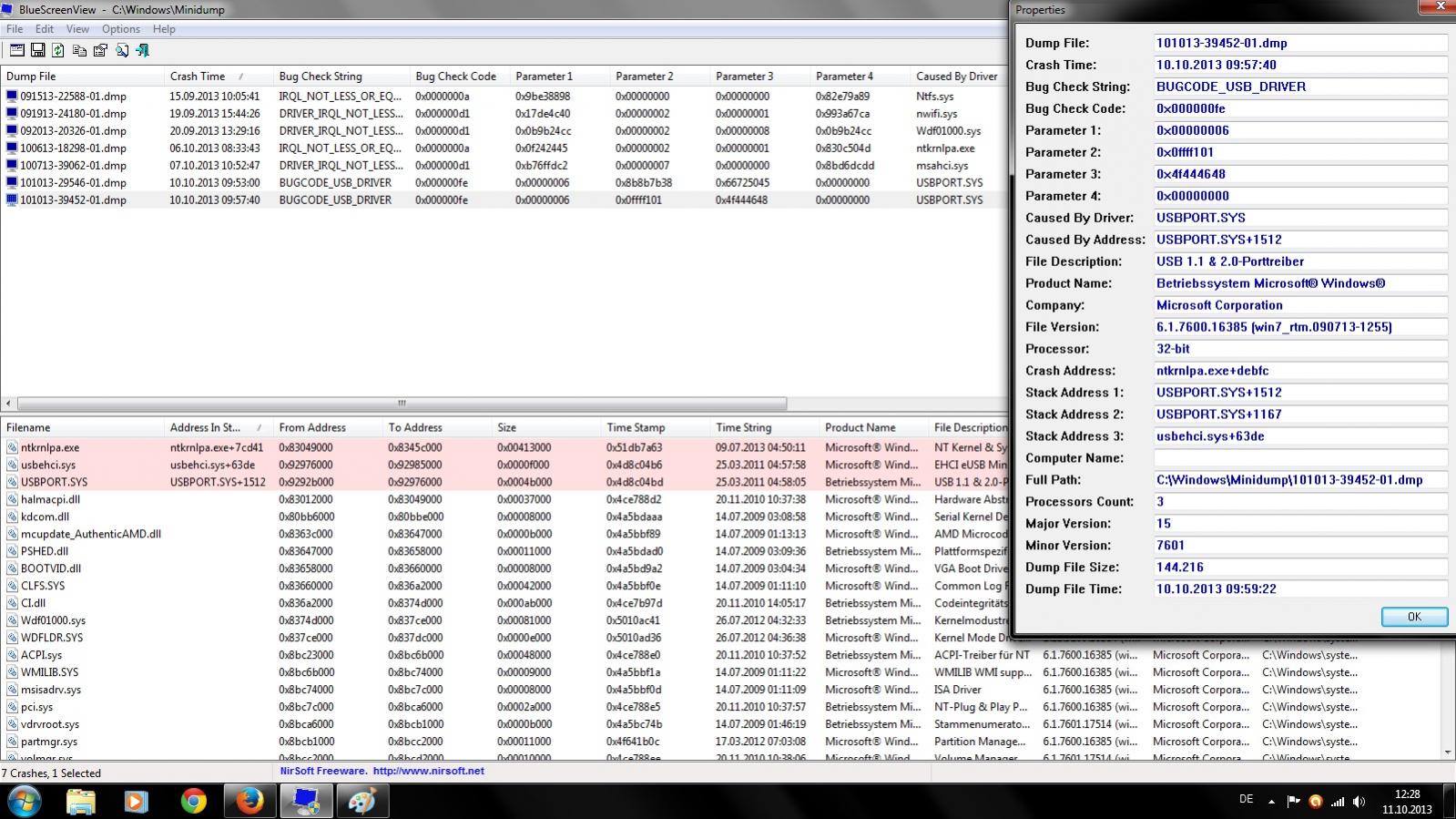Click the empty Computer Name field
Image resolution: width=1456 pixels, height=819 pixels.
click(1300, 458)
